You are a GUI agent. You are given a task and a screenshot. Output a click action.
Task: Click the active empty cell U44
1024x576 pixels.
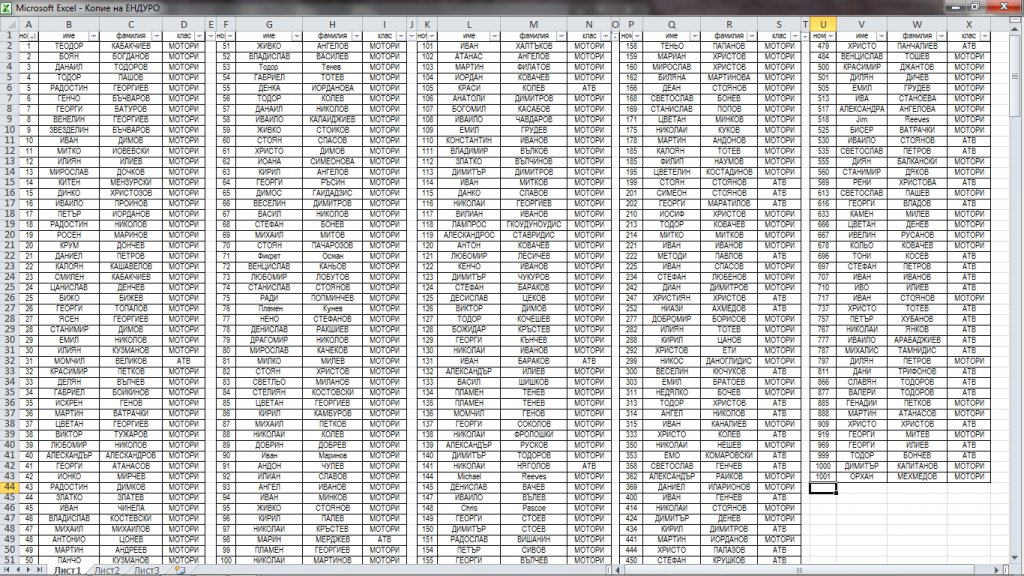(x=823, y=487)
